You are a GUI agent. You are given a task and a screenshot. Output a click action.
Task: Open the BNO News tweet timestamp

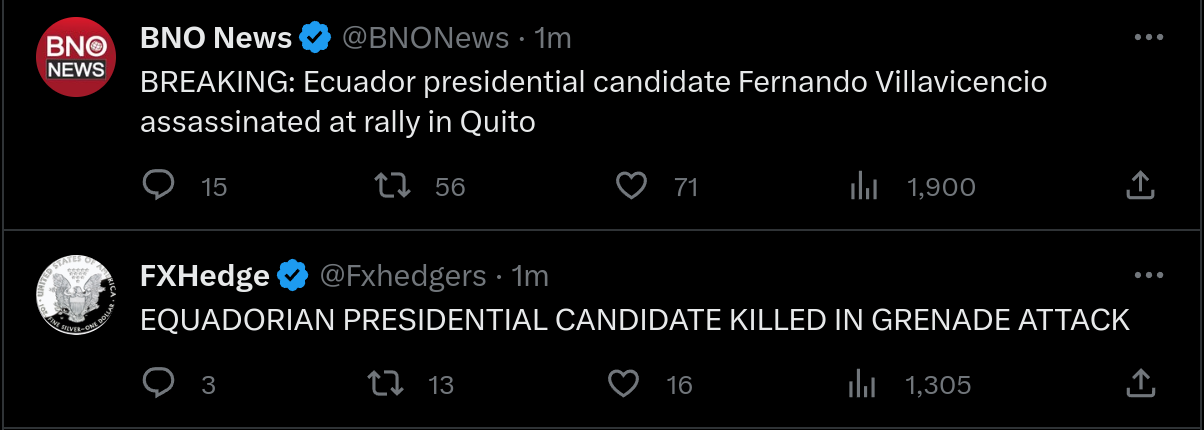(x=553, y=38)
